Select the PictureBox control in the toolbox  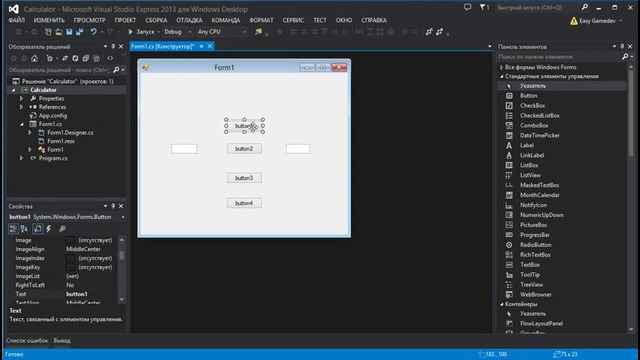point(533,225)
